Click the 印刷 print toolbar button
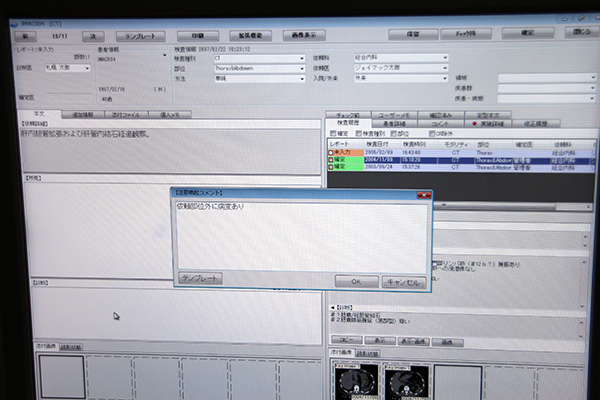The height and width of the screenshot is (400, 600). tap(199, 35)
